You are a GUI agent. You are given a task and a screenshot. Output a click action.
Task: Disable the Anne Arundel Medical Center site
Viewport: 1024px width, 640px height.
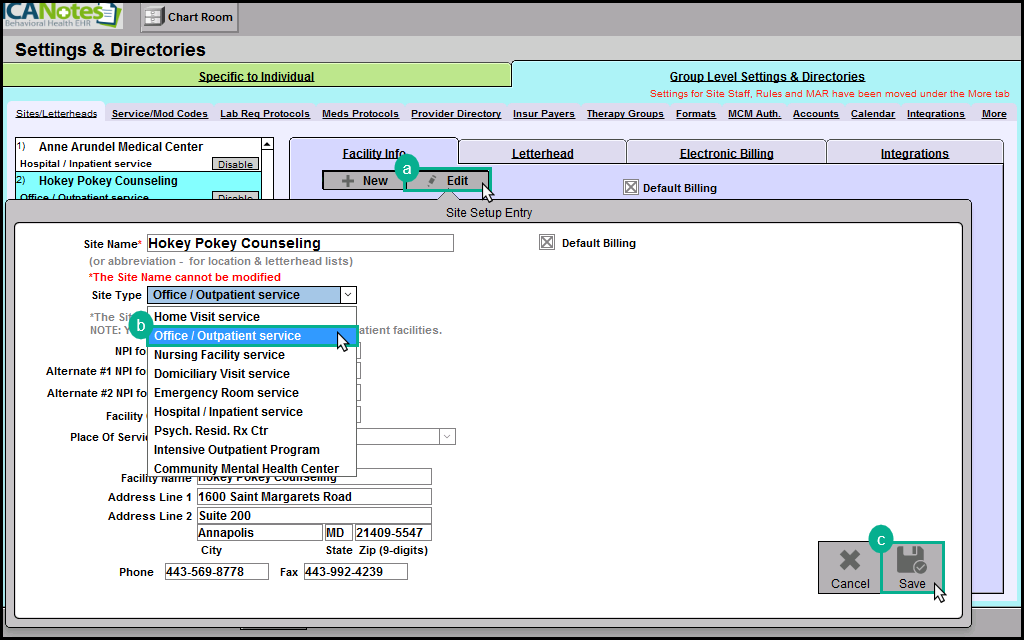point(235,164)
